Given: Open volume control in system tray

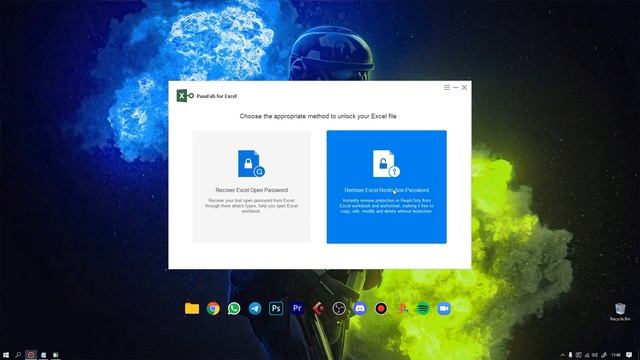Looking at the screenshot, I should click(595, 355).
